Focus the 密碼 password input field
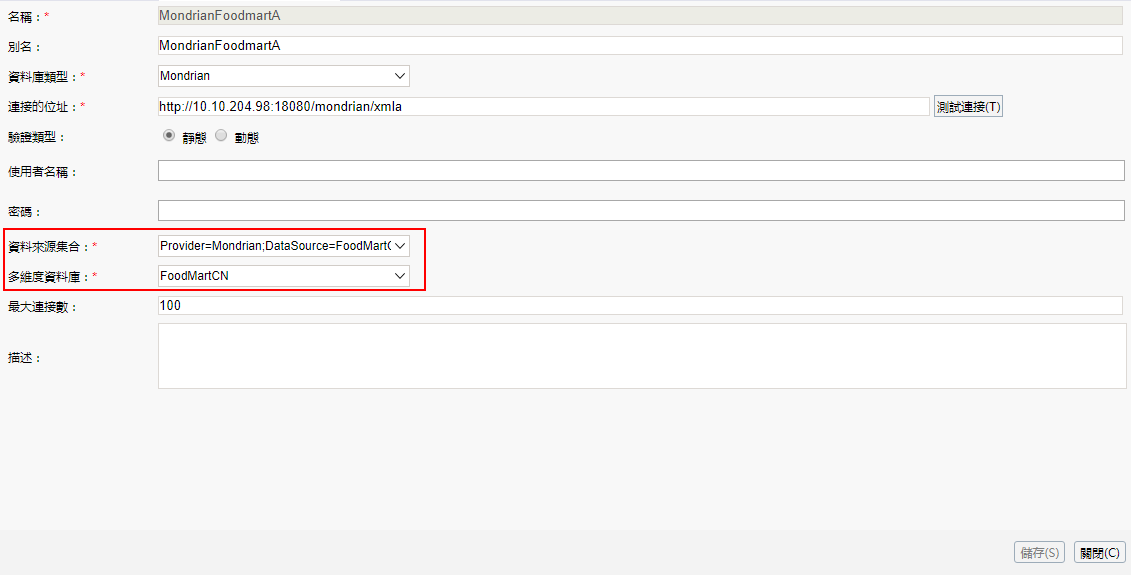This screenshot has height=575, width=1131. (x=640, y=211)
